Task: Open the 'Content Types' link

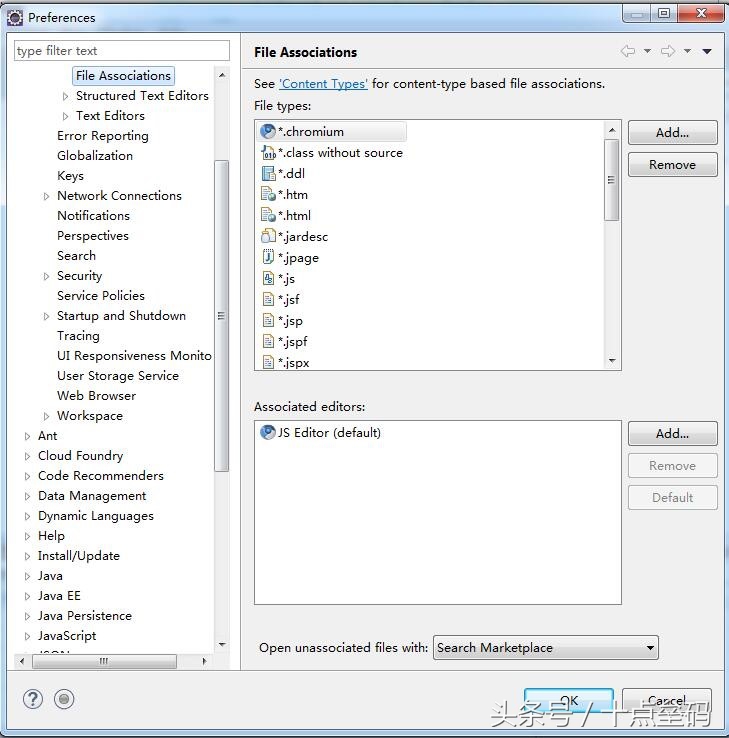Action: [x=323, y=84]
